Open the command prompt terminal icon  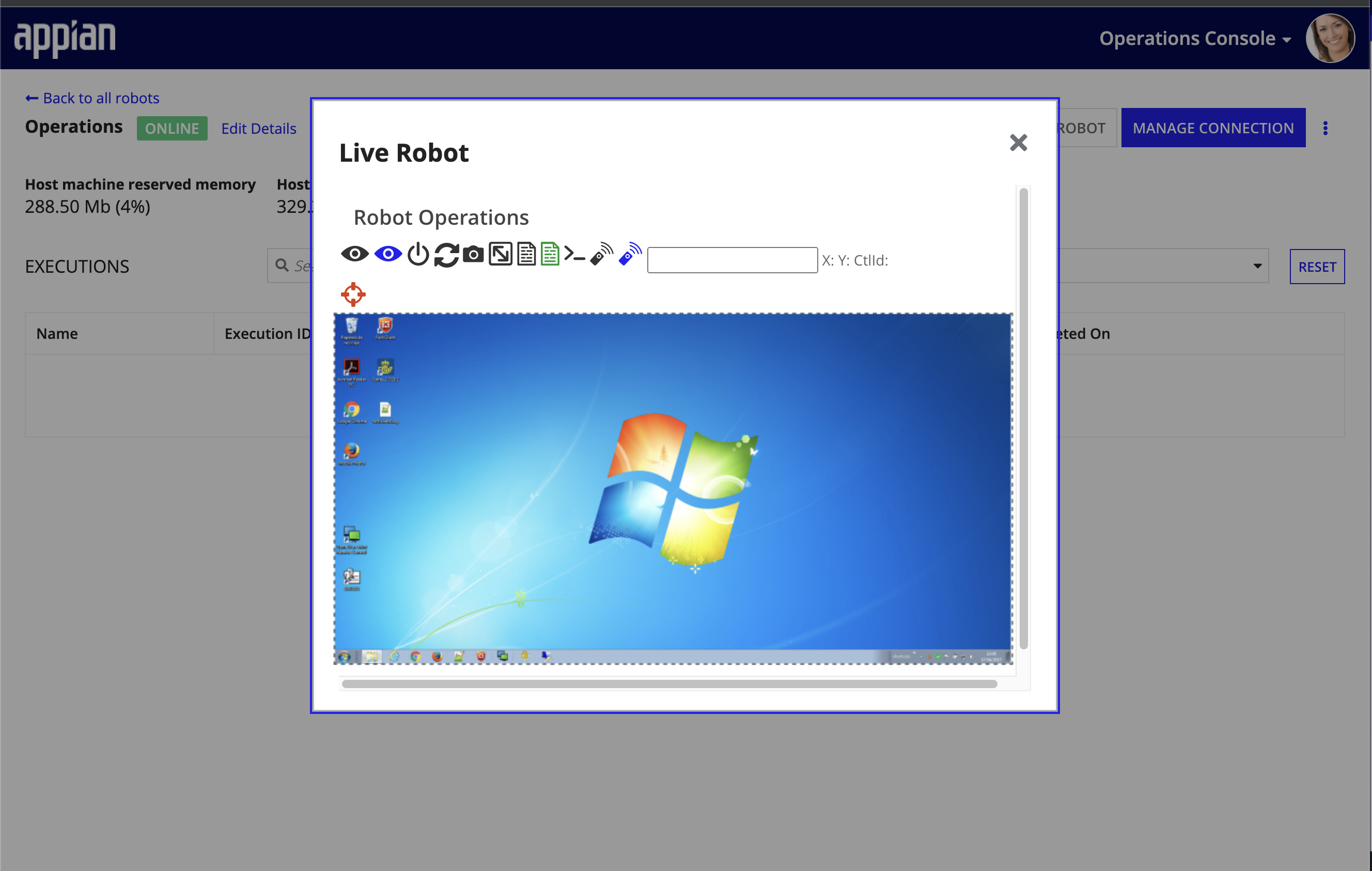(574, 254)
